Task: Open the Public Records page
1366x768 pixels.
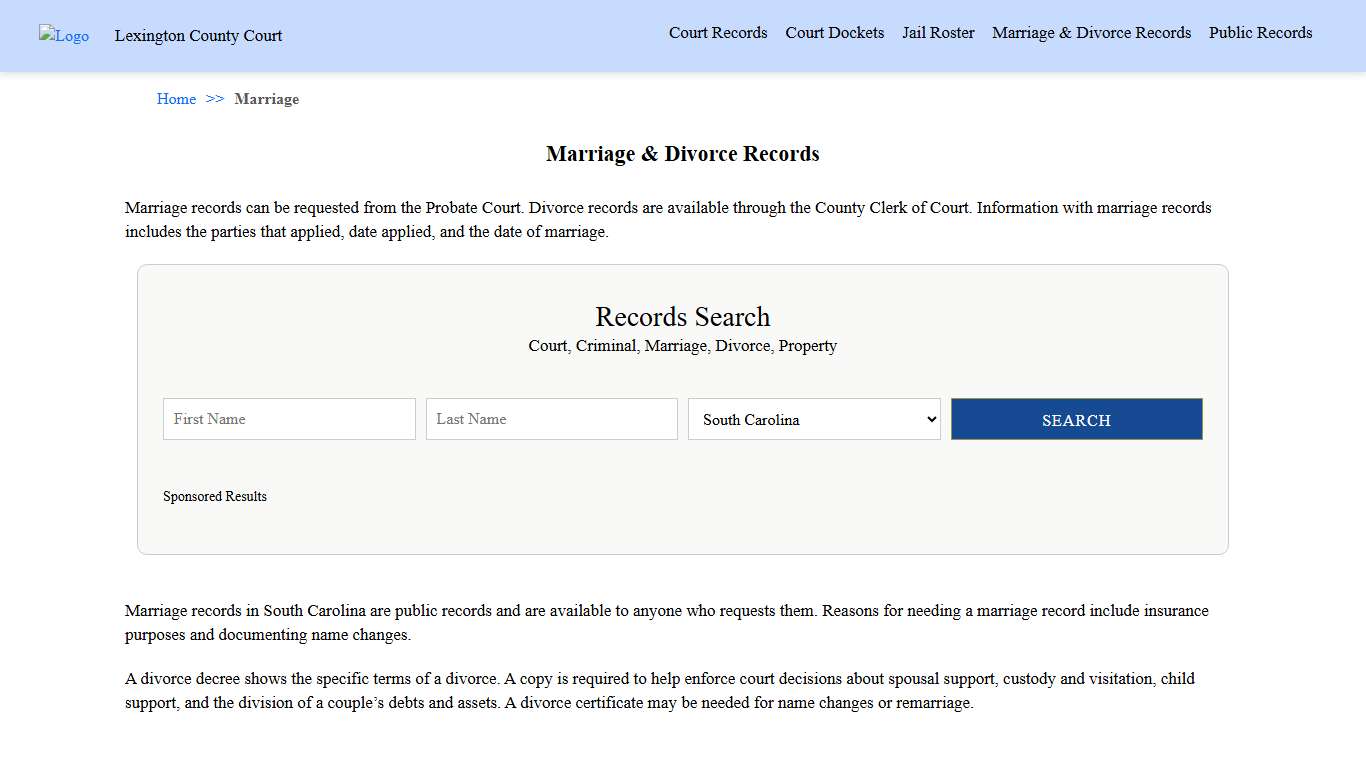Action: pos(1260,32)
